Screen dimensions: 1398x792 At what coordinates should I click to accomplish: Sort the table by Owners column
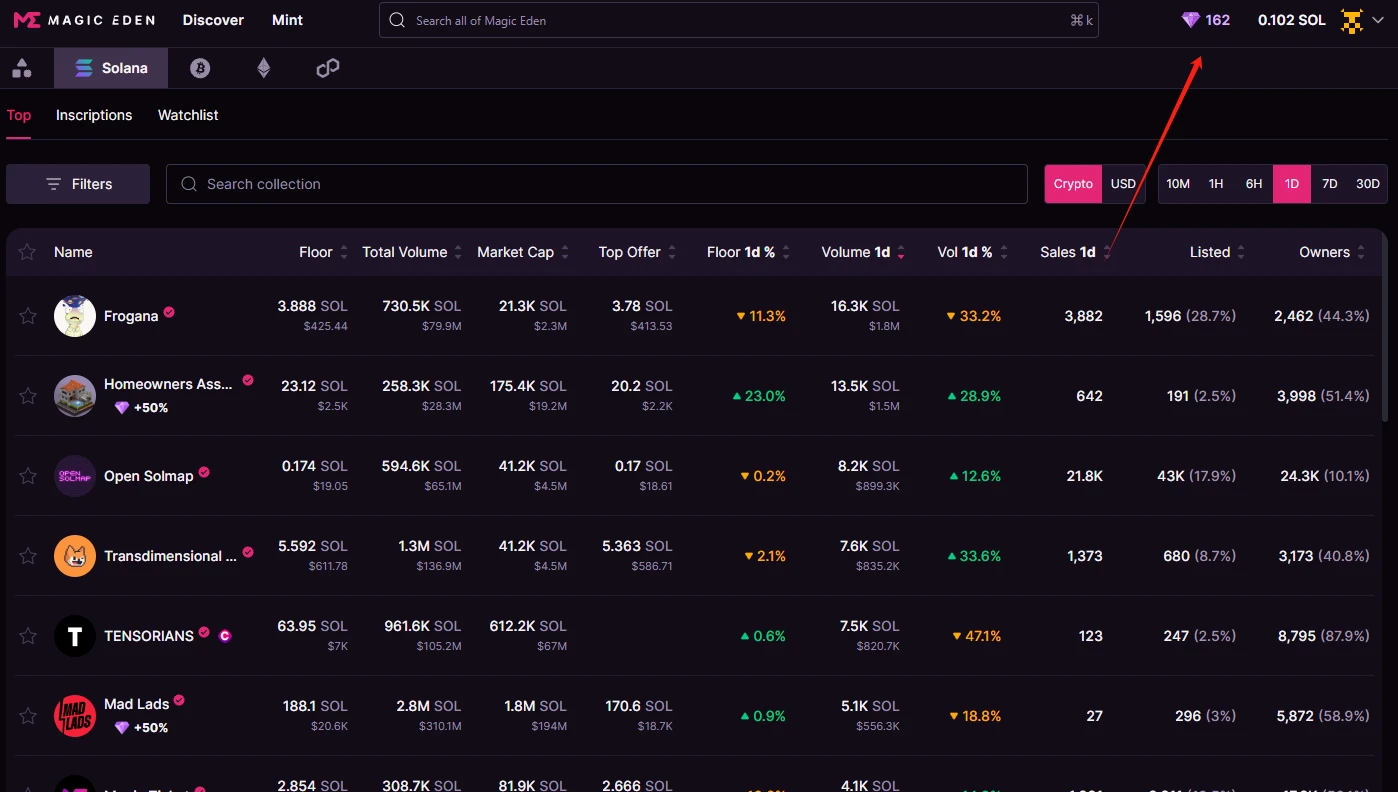point(1331,252)
